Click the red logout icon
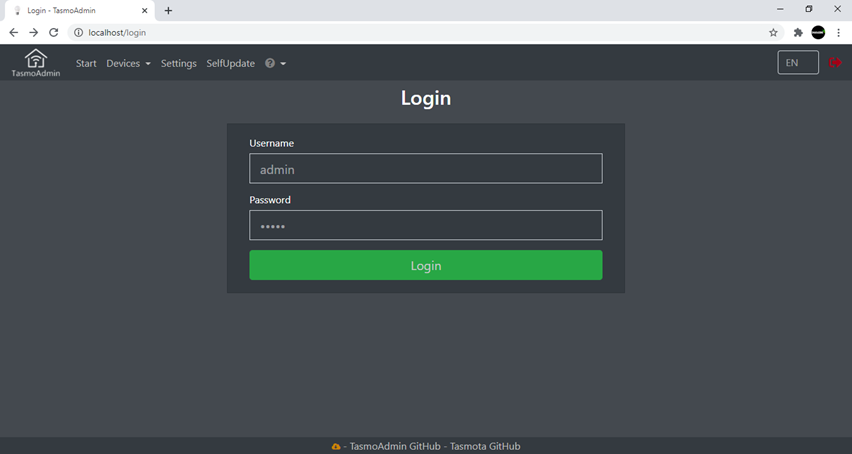 click(x=835, y=62)
